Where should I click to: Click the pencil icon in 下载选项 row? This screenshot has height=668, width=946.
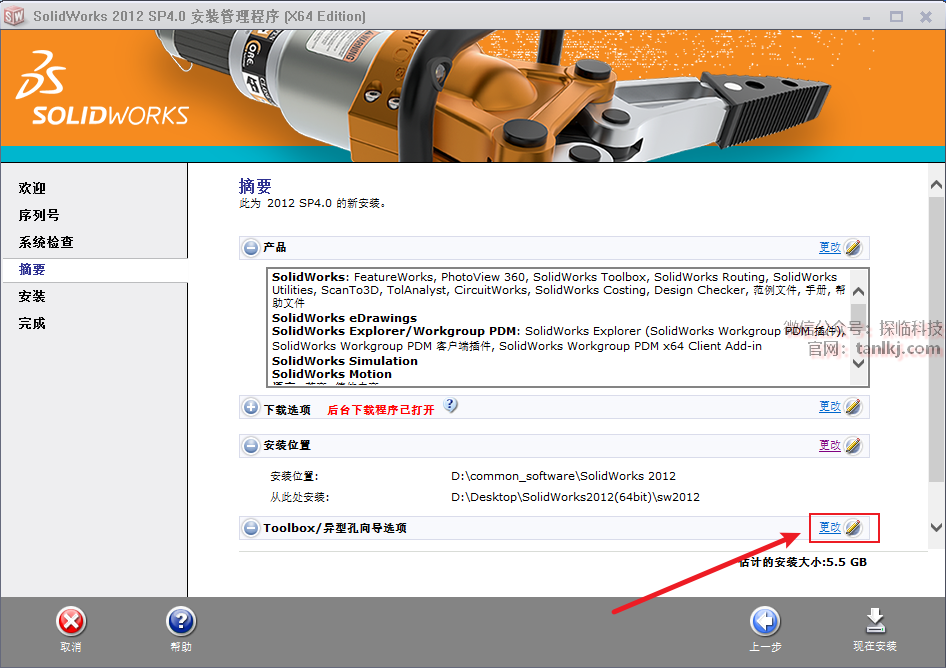(x=853, y=407)
